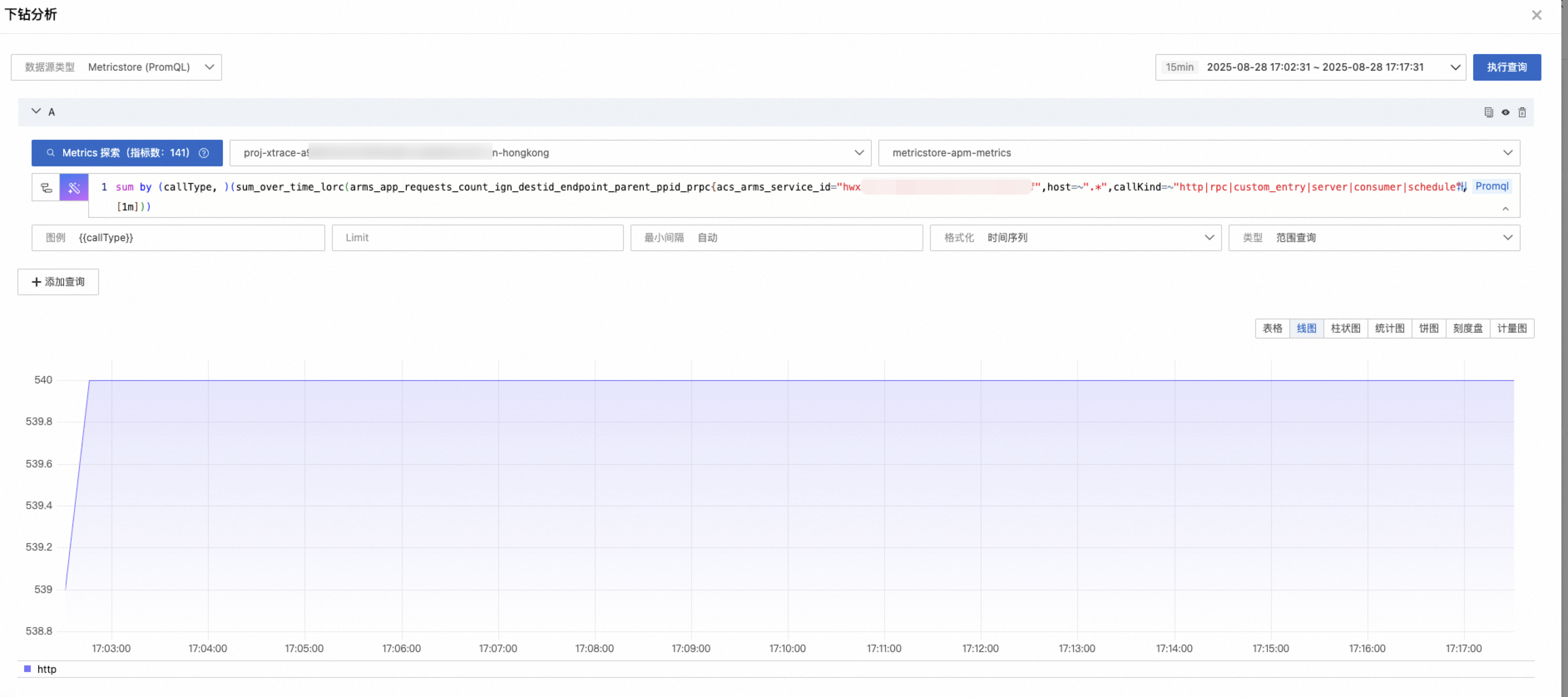Click the 添加查询 button
The width and height of the screenshot is (1568, 697).
[58, 282]
